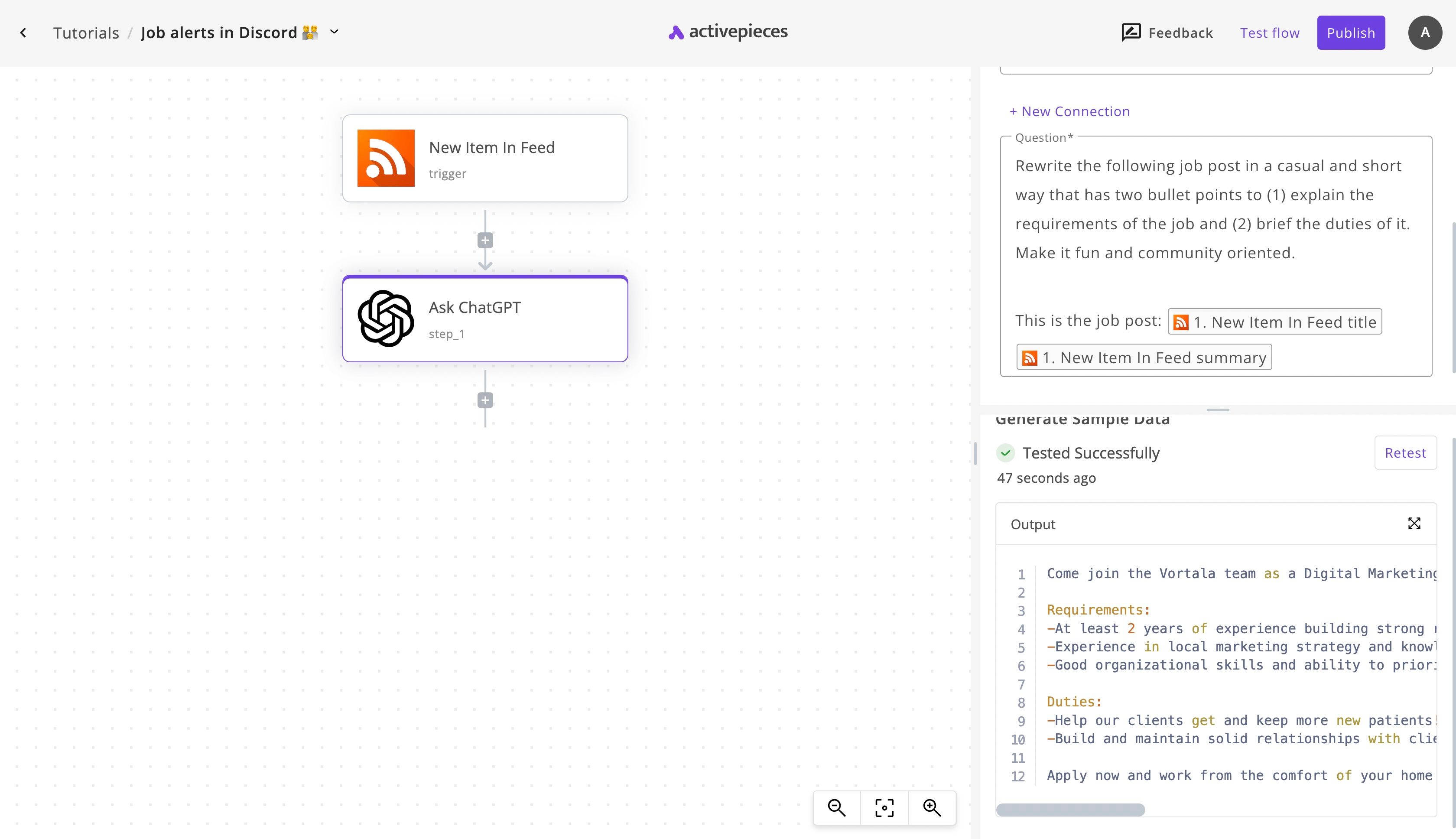
Task: Click the RSS feed icon on the trigger
Action: 386,158
